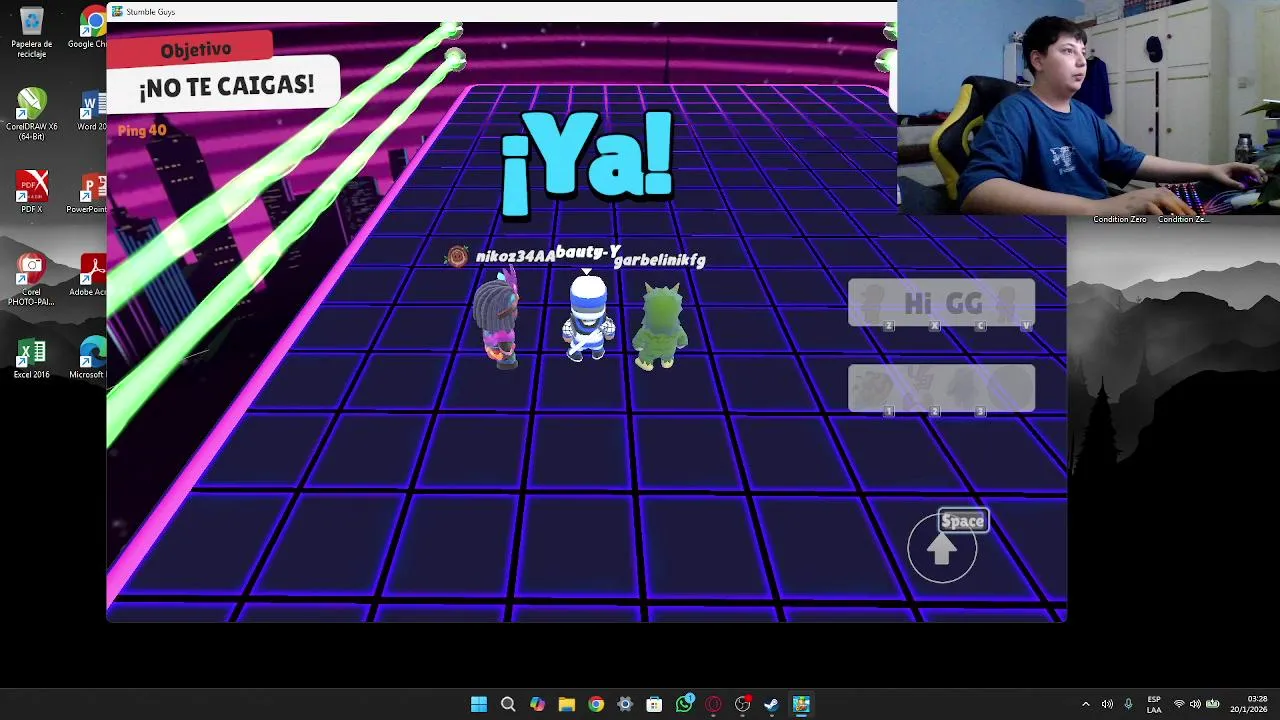Open PDF X desktop shortcut
Viewport: 1280px width, 720px height.
[32, 192]
